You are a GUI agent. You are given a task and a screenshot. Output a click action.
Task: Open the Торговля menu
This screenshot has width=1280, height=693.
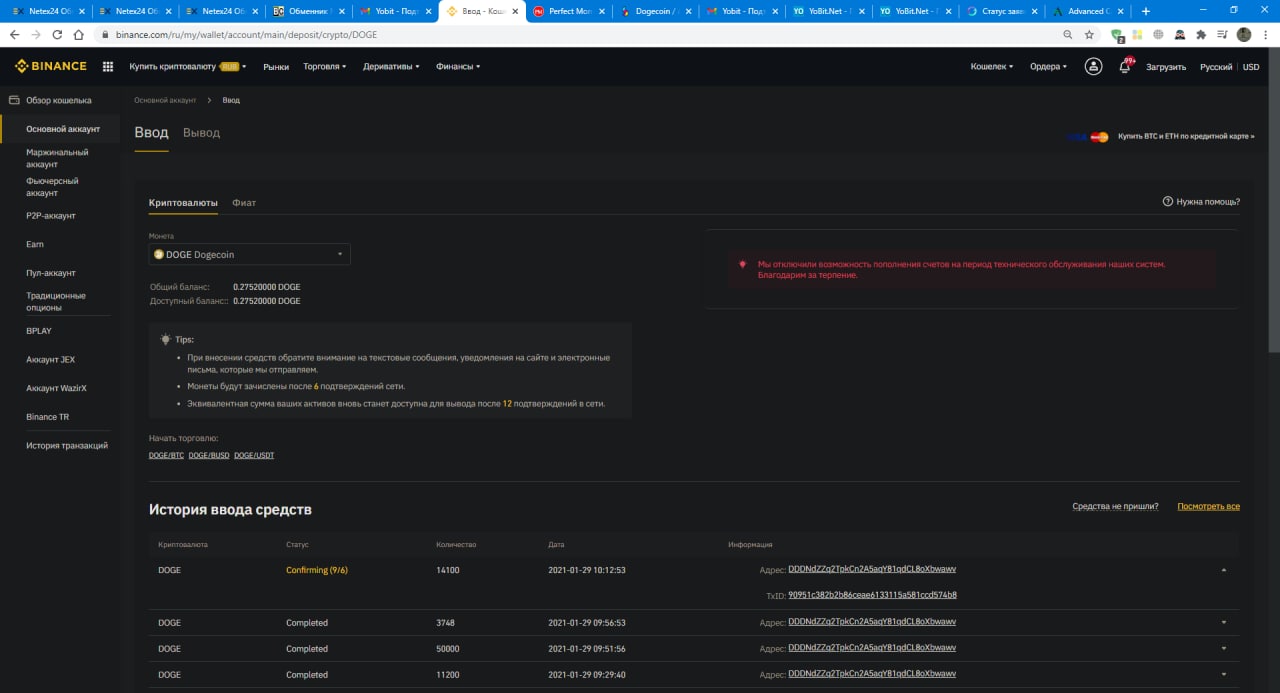point(325,67)
